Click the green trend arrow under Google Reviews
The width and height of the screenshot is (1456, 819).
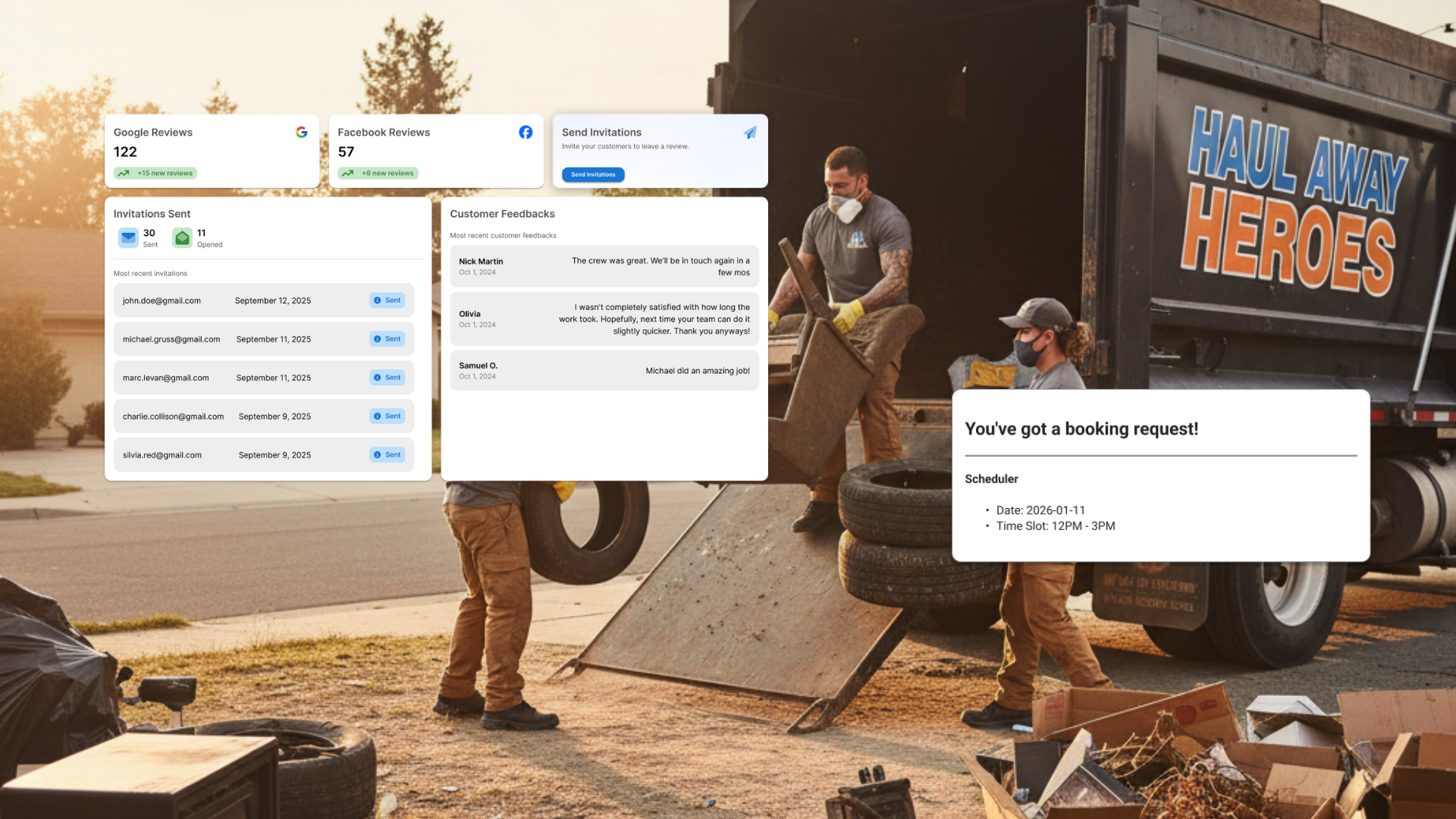click(x=124, y=174)
